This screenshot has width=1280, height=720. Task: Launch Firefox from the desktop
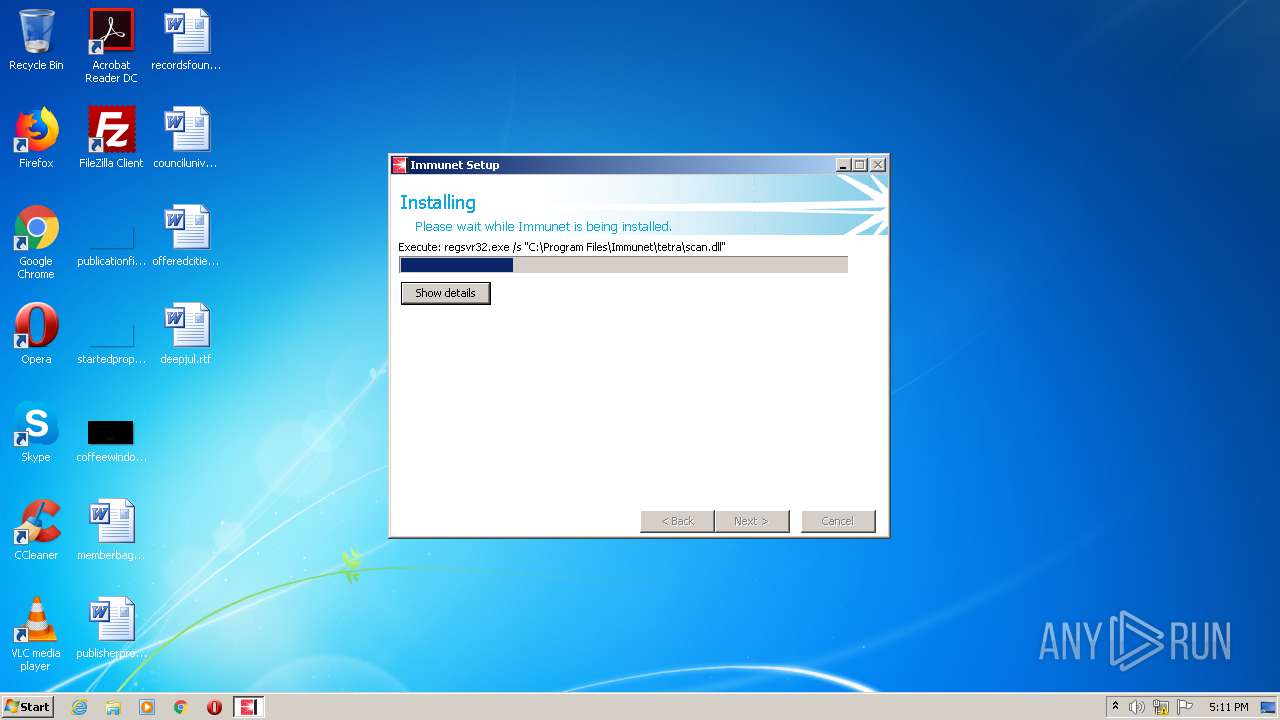(x=36, y=139)
